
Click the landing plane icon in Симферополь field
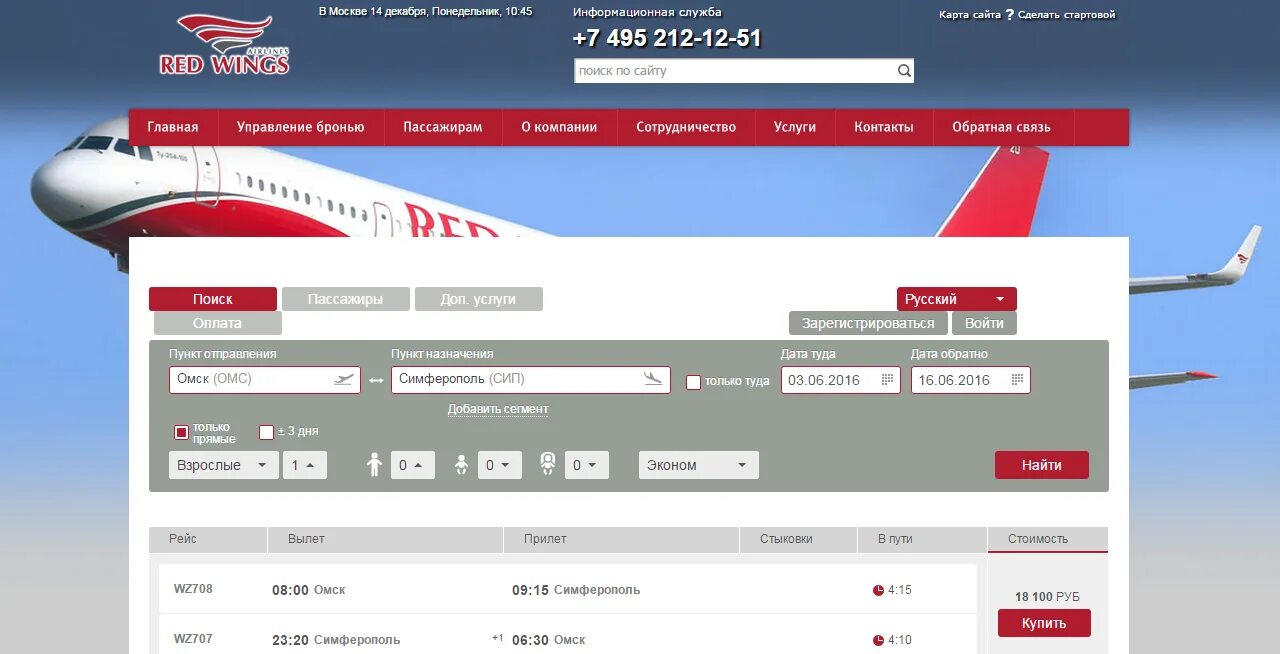click(653, 379)
